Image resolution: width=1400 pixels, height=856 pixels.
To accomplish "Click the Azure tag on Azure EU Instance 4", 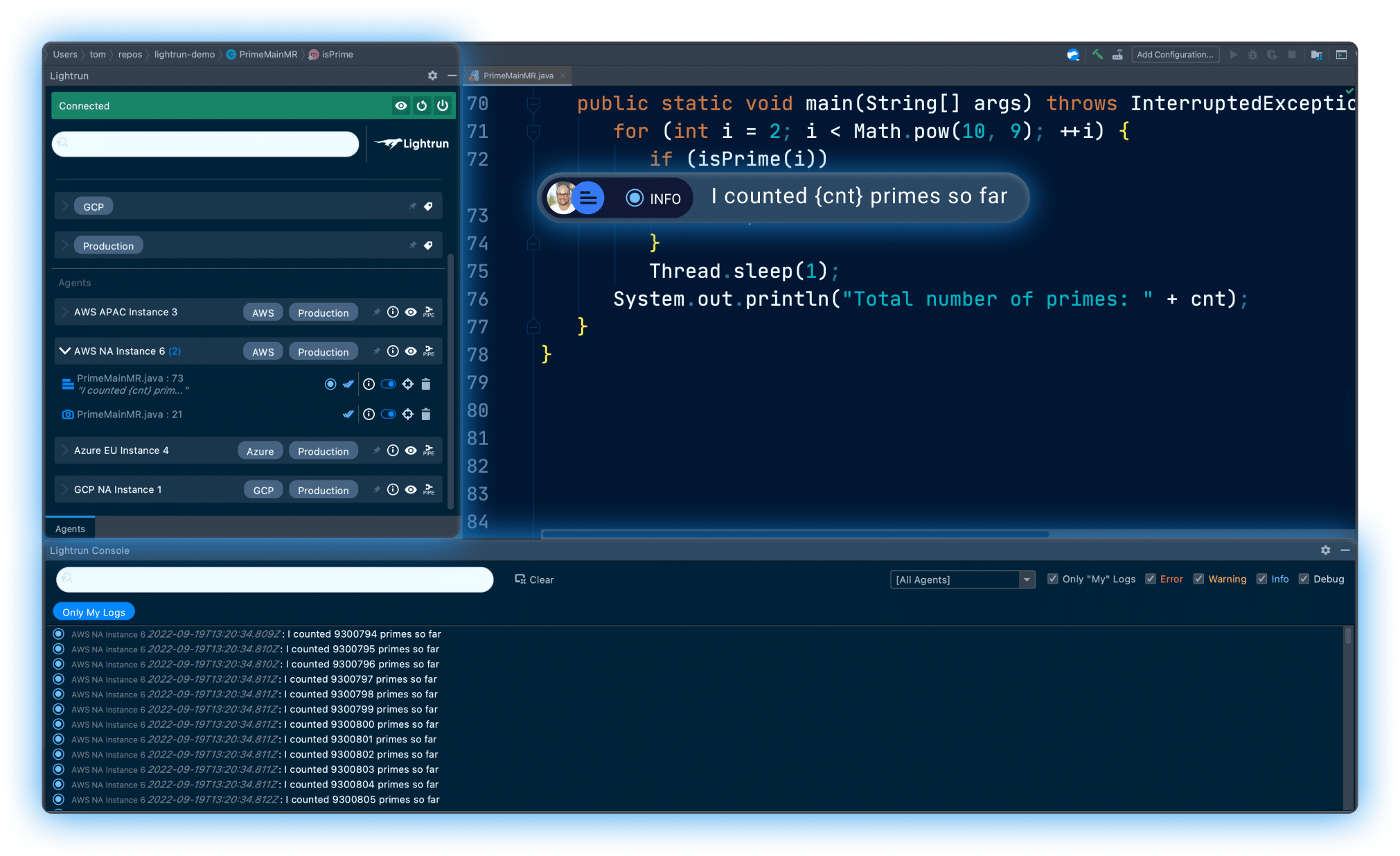I will (x=260, y=451).
